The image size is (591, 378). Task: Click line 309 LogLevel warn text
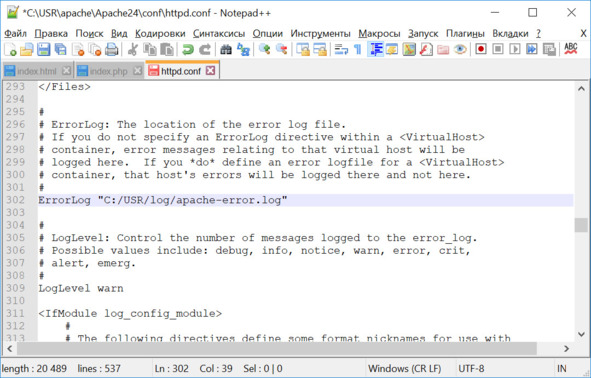click(x=81, y=288)
